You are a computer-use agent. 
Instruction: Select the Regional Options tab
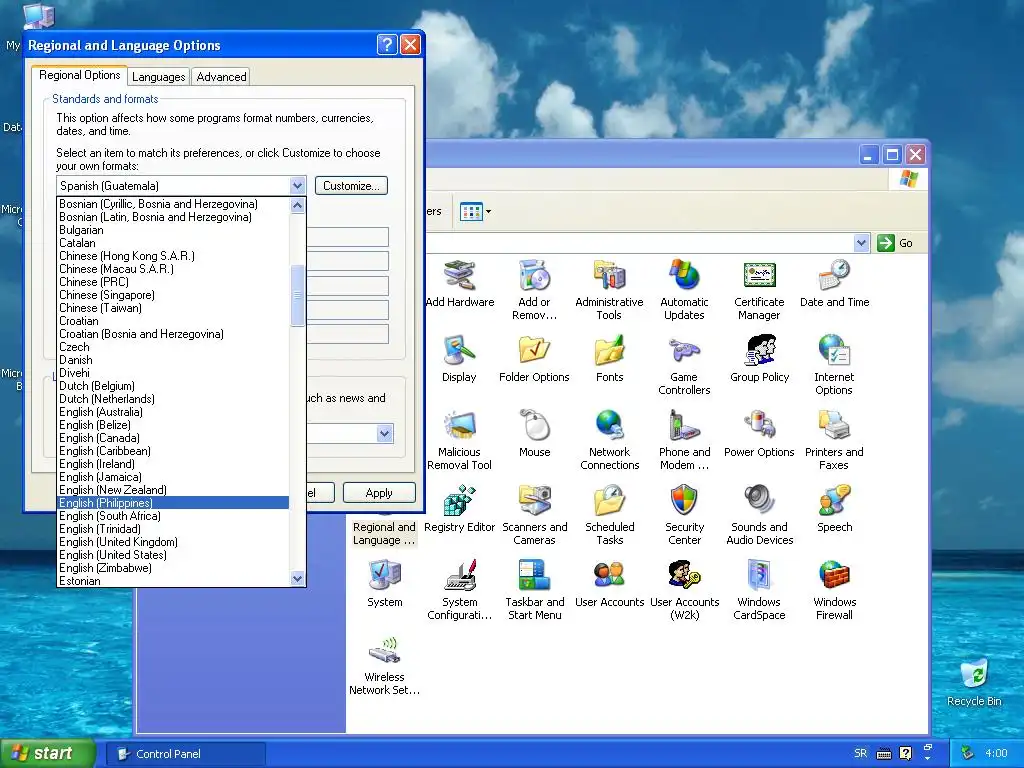coord(80,75)
